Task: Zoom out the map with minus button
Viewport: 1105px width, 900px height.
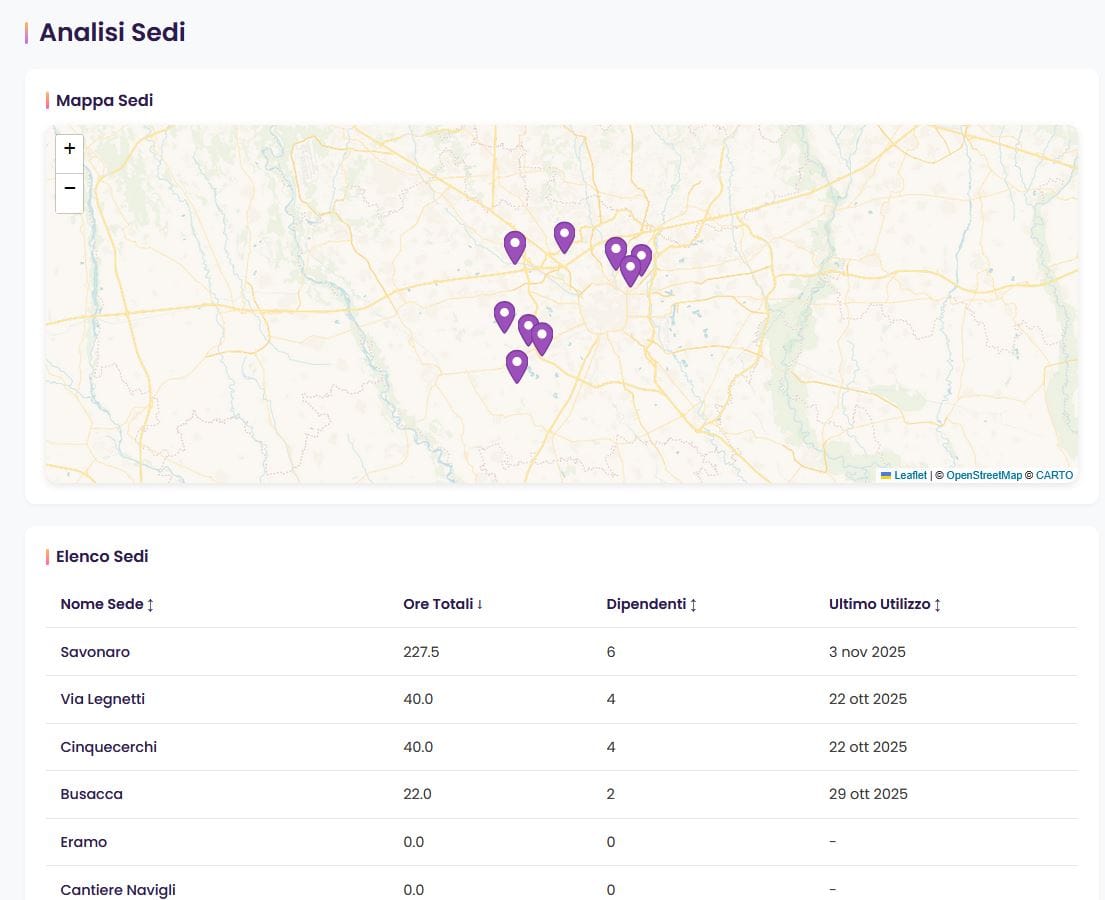Action: pyautogui.click(x=69, y=188)
